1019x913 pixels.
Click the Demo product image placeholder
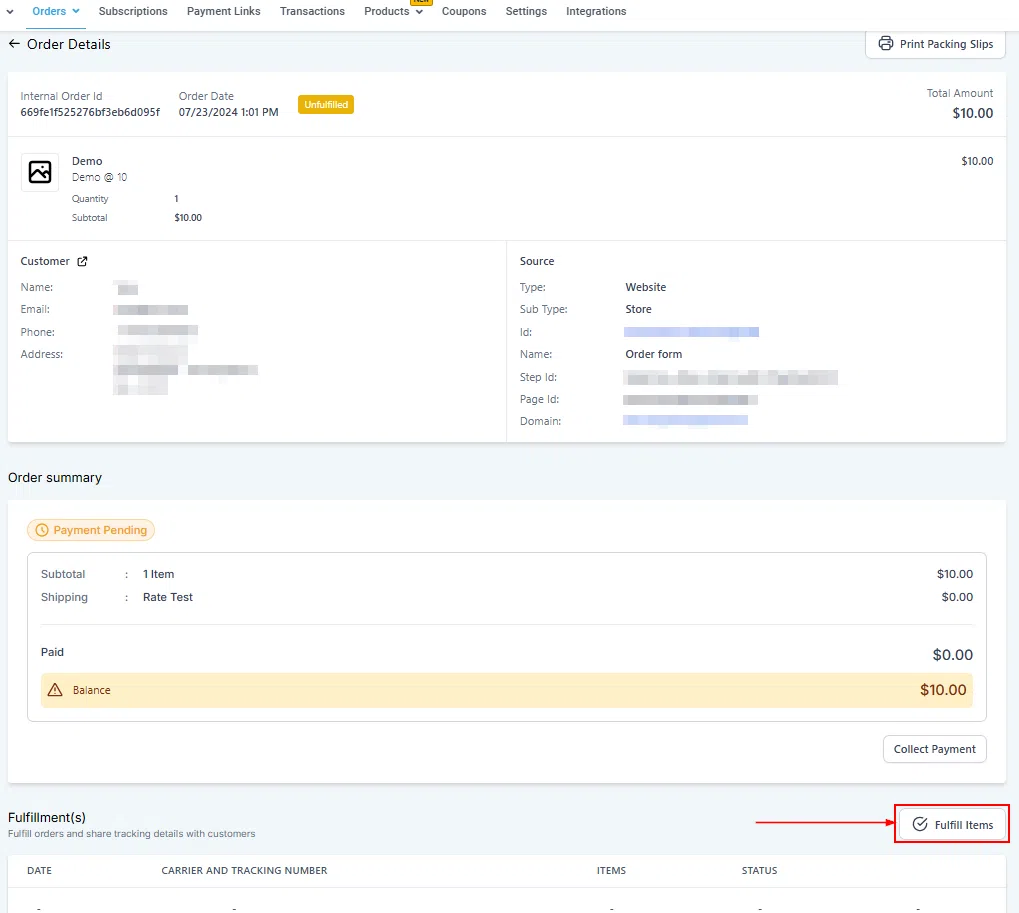point(40,172)
